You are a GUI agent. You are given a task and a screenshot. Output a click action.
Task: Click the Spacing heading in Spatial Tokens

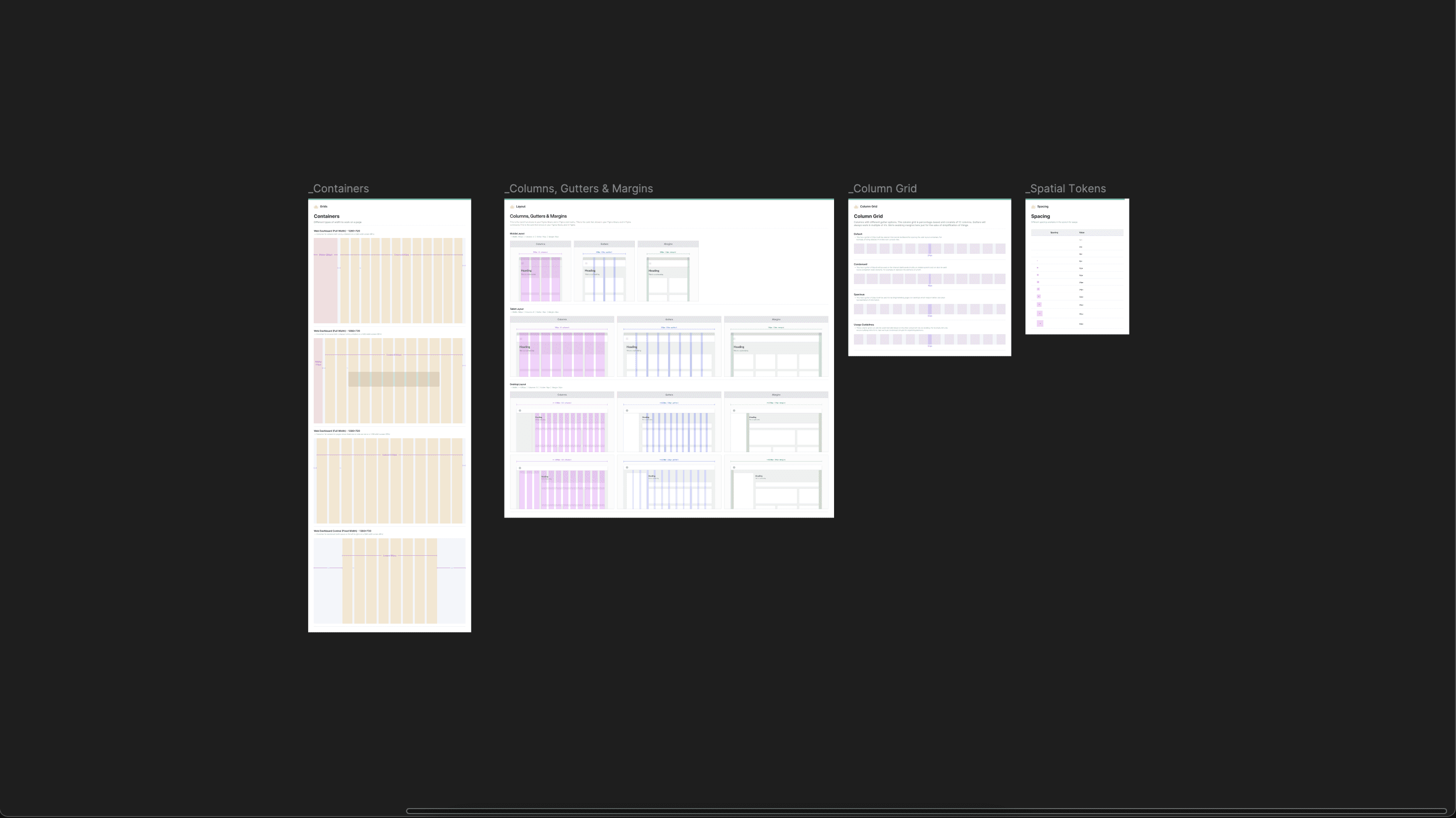[1040, 217]
